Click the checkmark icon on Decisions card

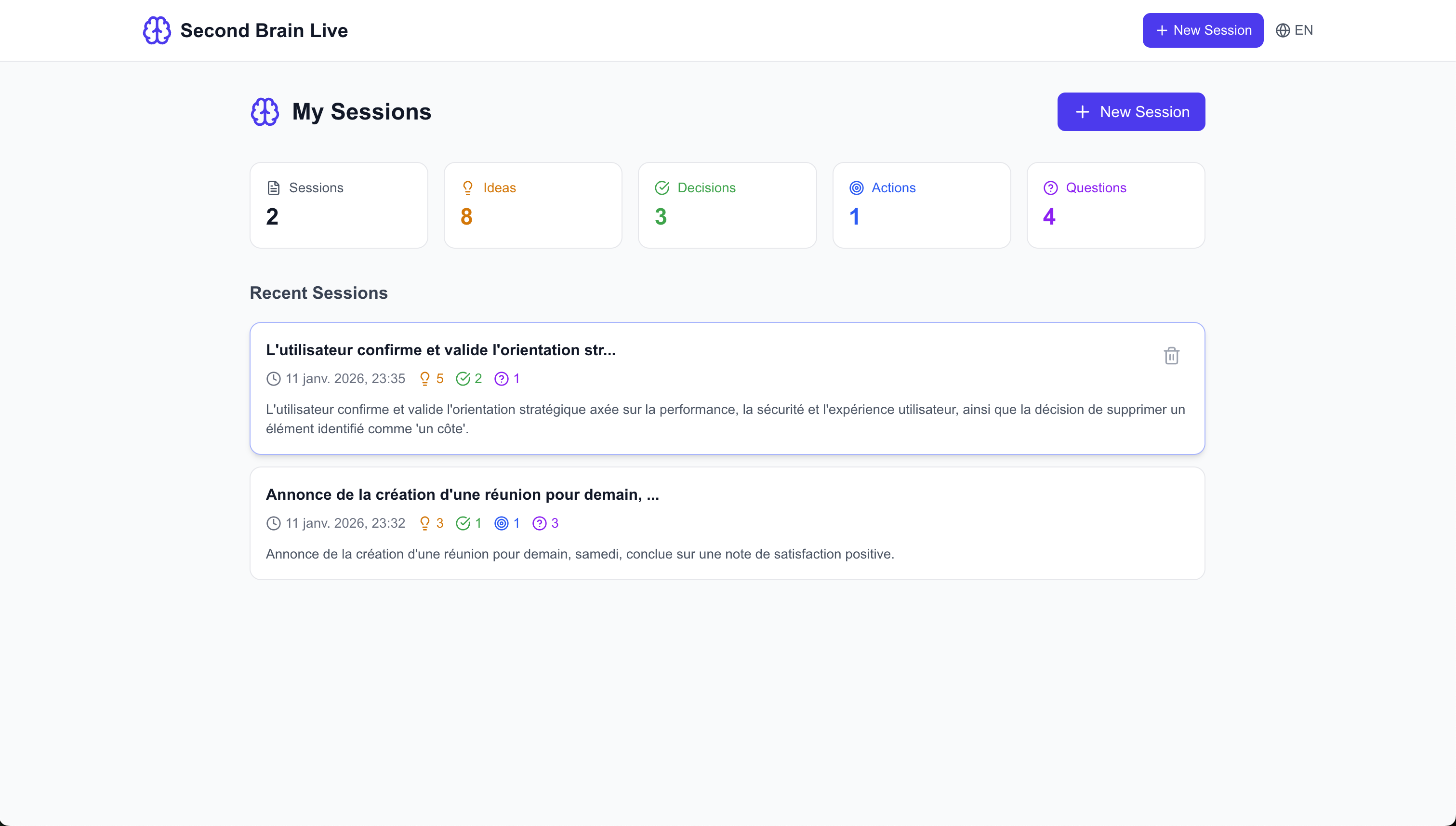click(x=662, y=188)
